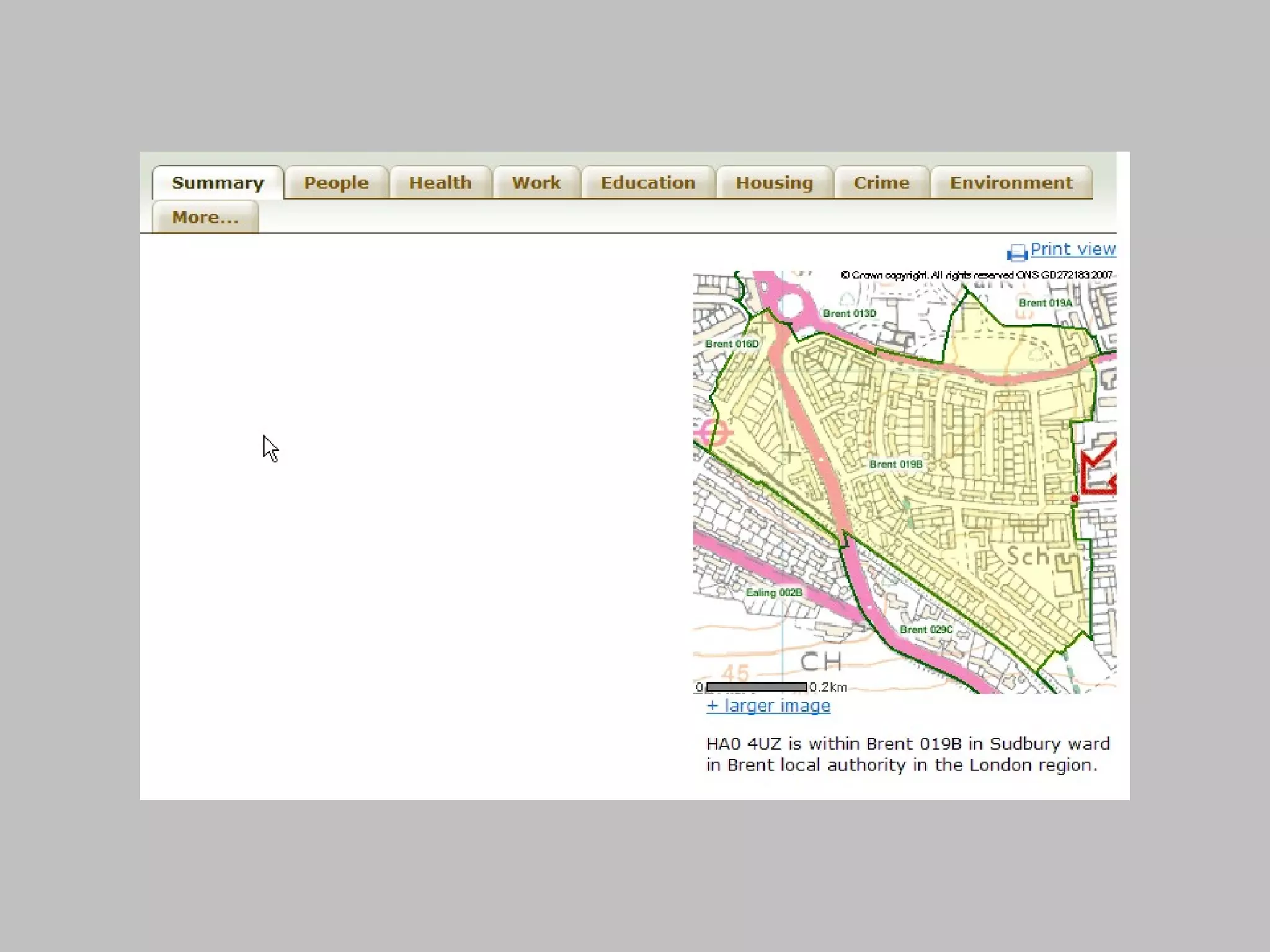
Task: Click the 0.2Km scale bar
Action: pyautogui.click(x=757, y=687)
